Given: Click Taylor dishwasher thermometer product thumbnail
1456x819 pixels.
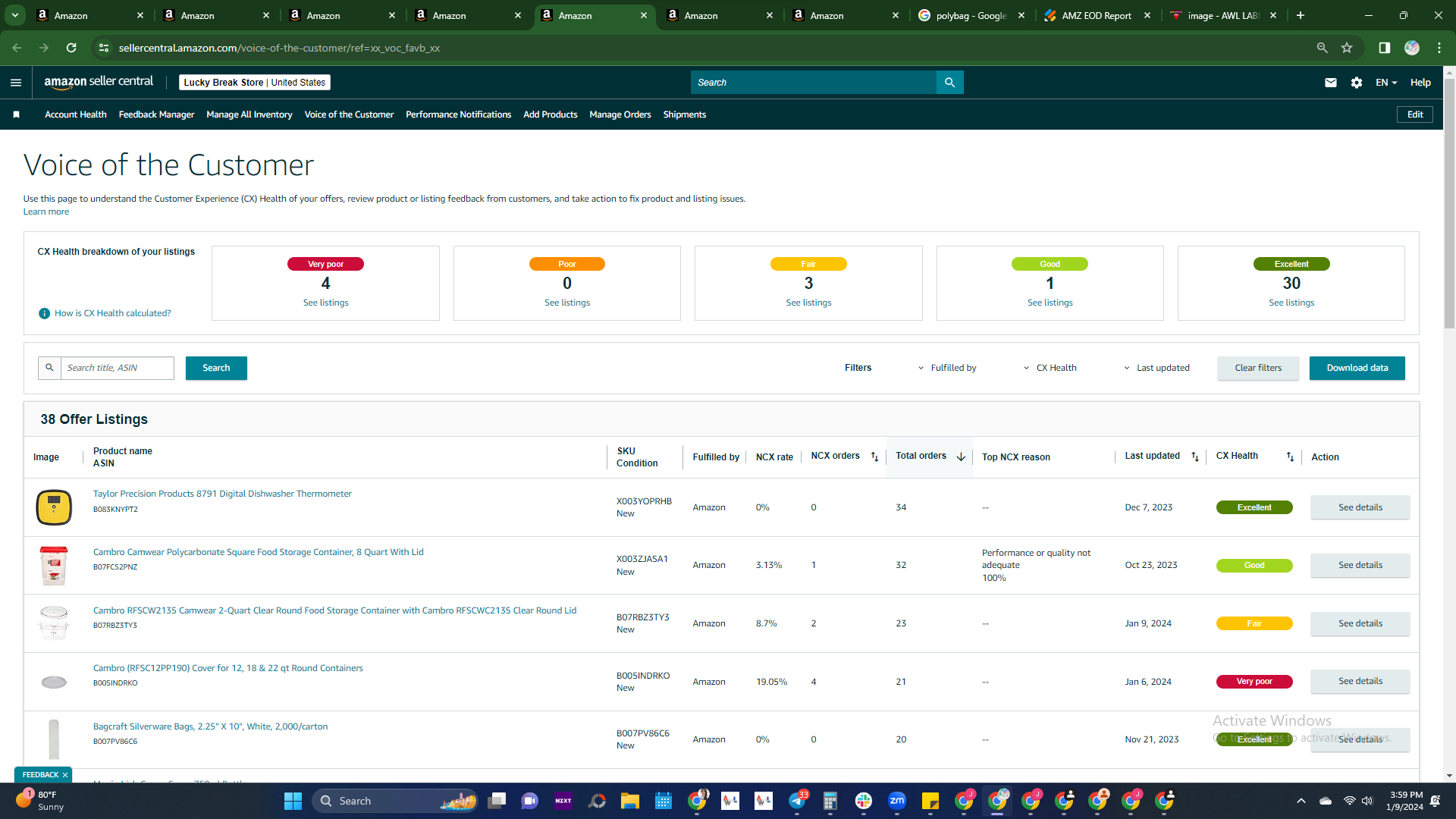Looking at the screenshot, I should pyautogui.click(x=54, y=507).
